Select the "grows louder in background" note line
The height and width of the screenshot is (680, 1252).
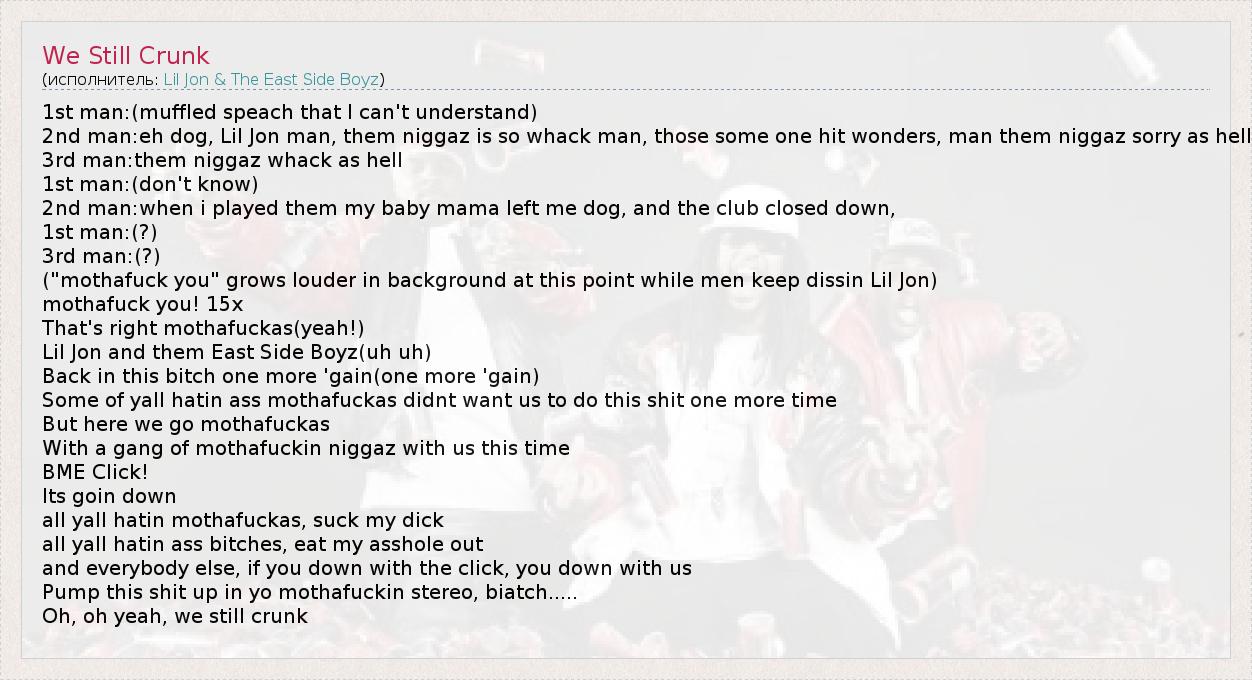click(490, 280)
